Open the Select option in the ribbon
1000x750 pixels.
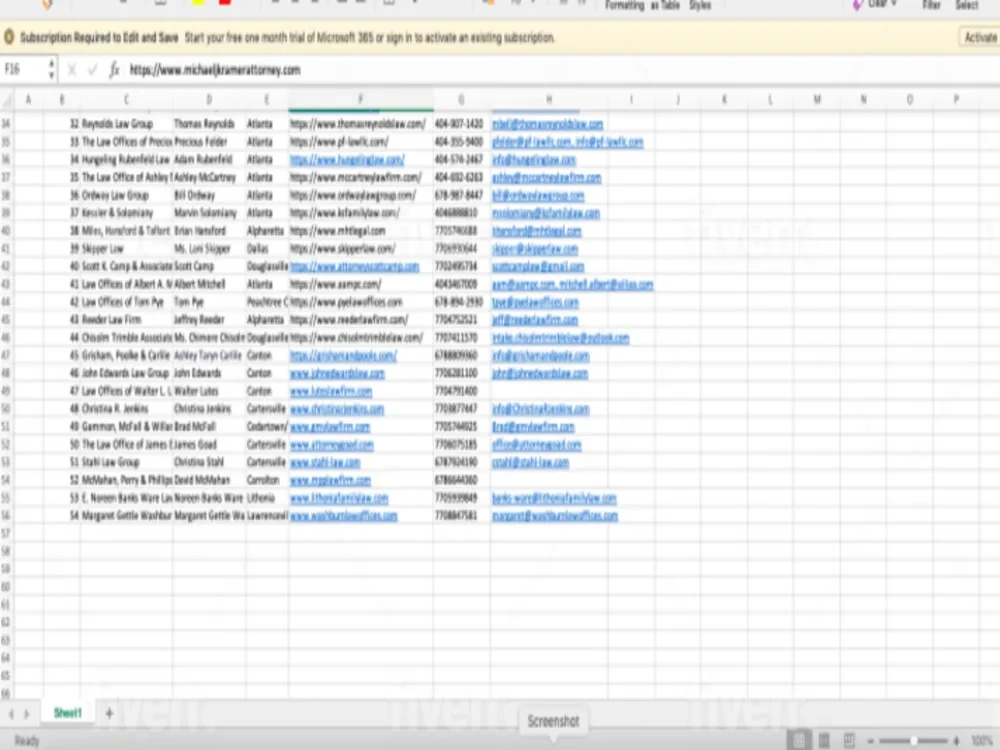(966, 5)
